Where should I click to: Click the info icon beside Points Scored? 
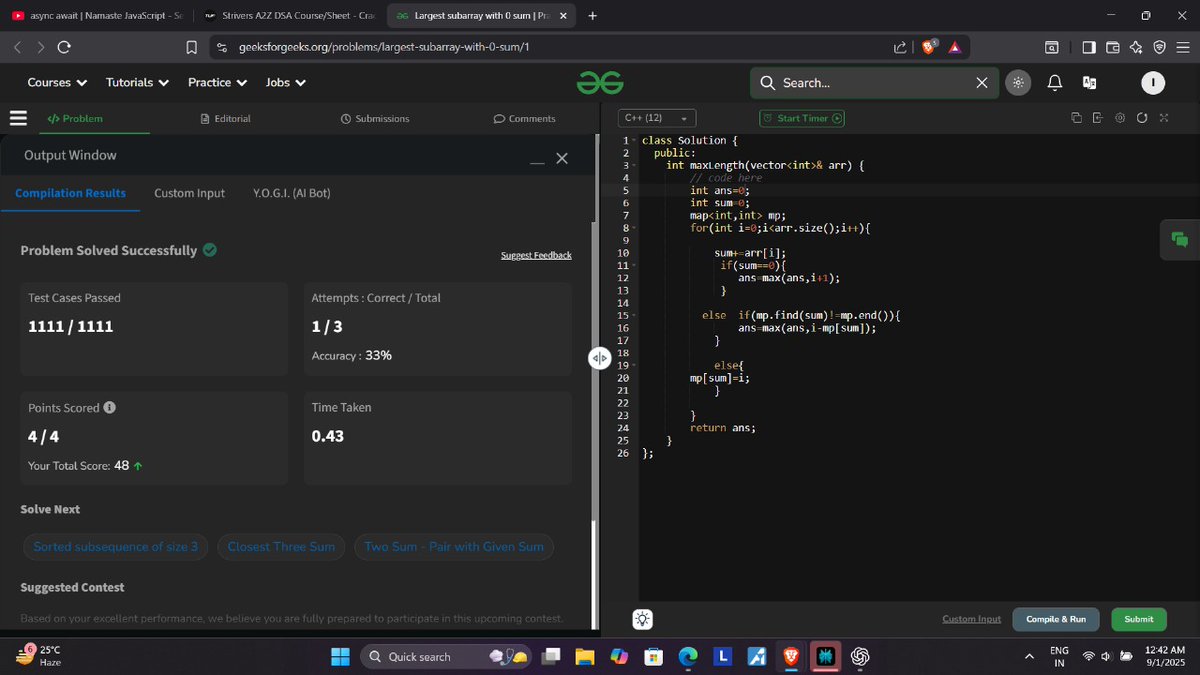(110, 408)
